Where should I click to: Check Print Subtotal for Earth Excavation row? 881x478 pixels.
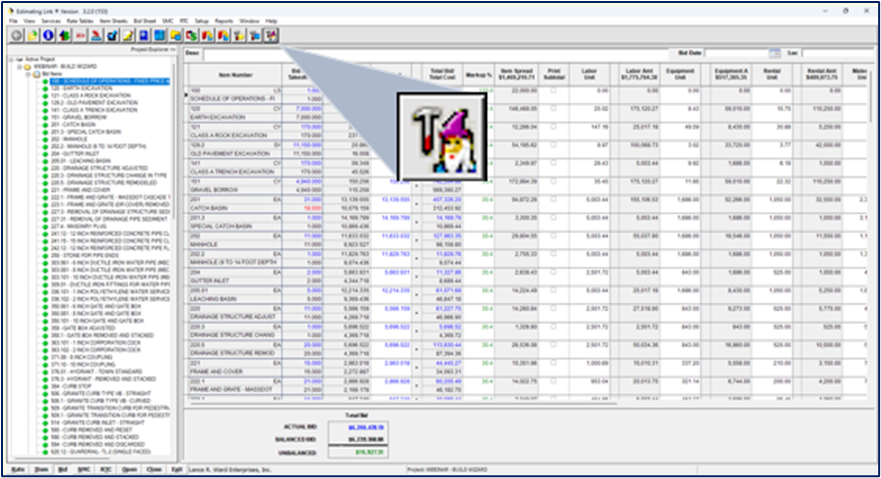(x=553, y=108)
